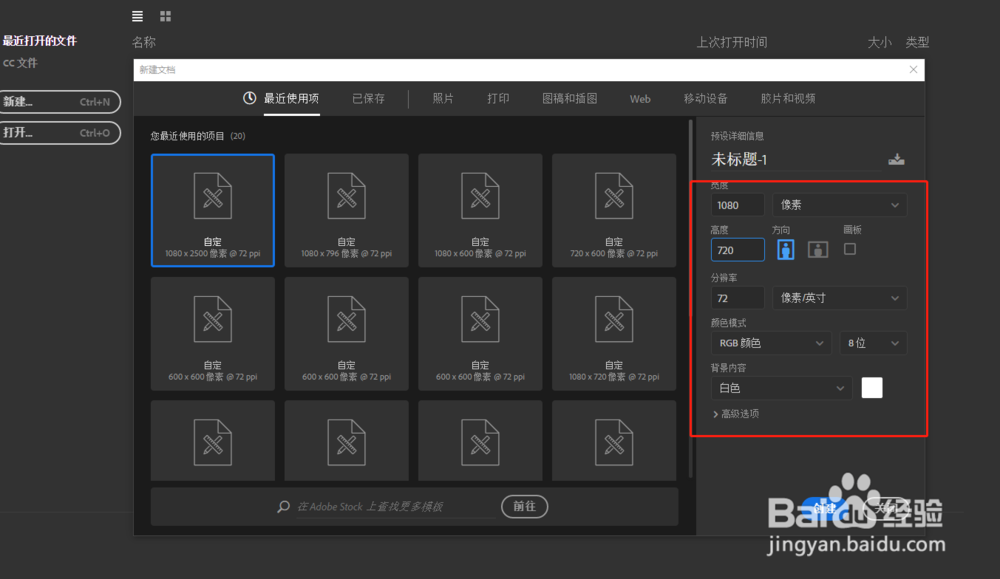Click the white background color swatch

coord(872,387)
